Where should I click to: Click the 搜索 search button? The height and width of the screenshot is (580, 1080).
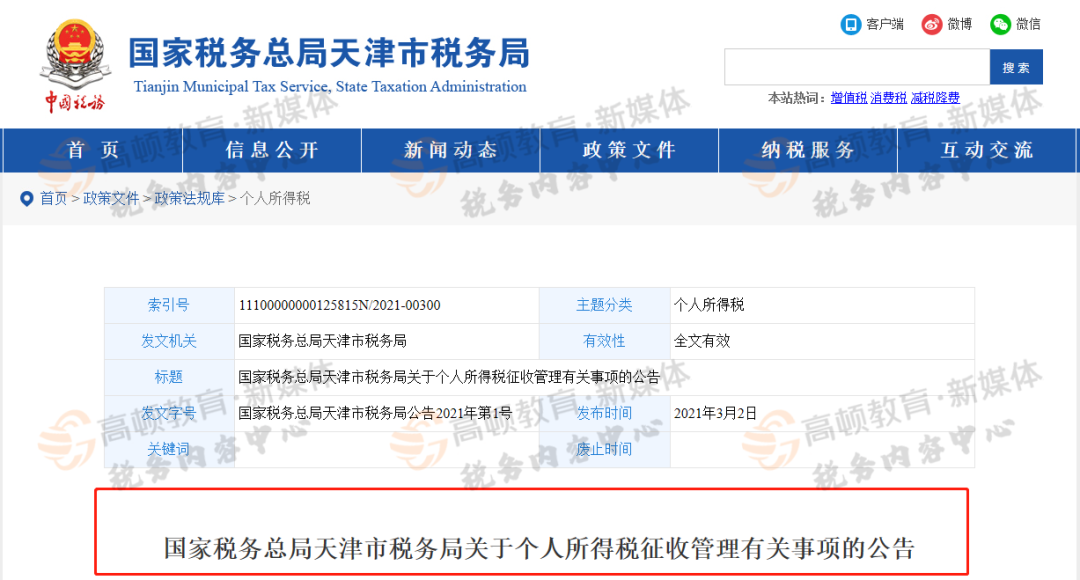click(1016, 66)
